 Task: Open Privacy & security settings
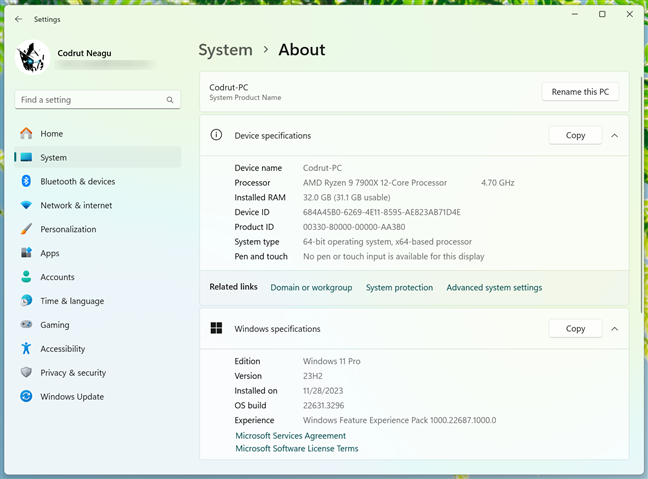pos(98,373)
